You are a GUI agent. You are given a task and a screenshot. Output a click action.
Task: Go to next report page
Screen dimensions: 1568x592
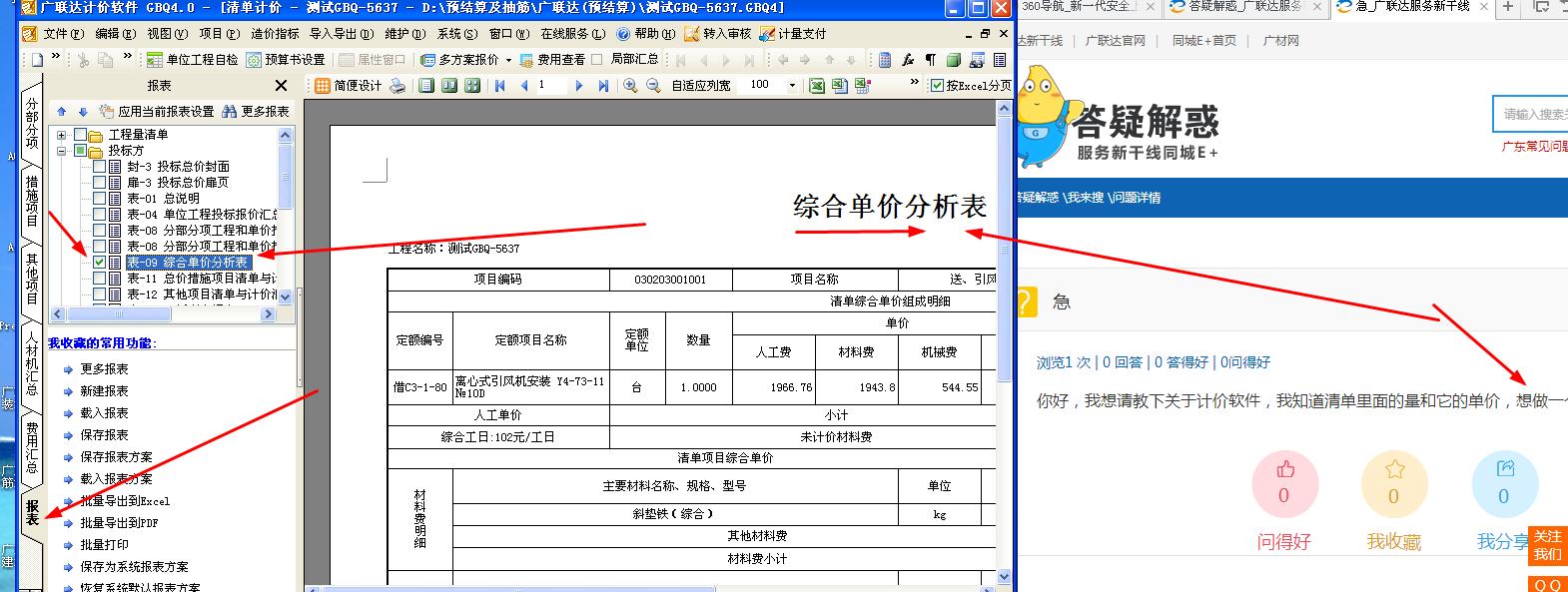(x=578, y=86)
